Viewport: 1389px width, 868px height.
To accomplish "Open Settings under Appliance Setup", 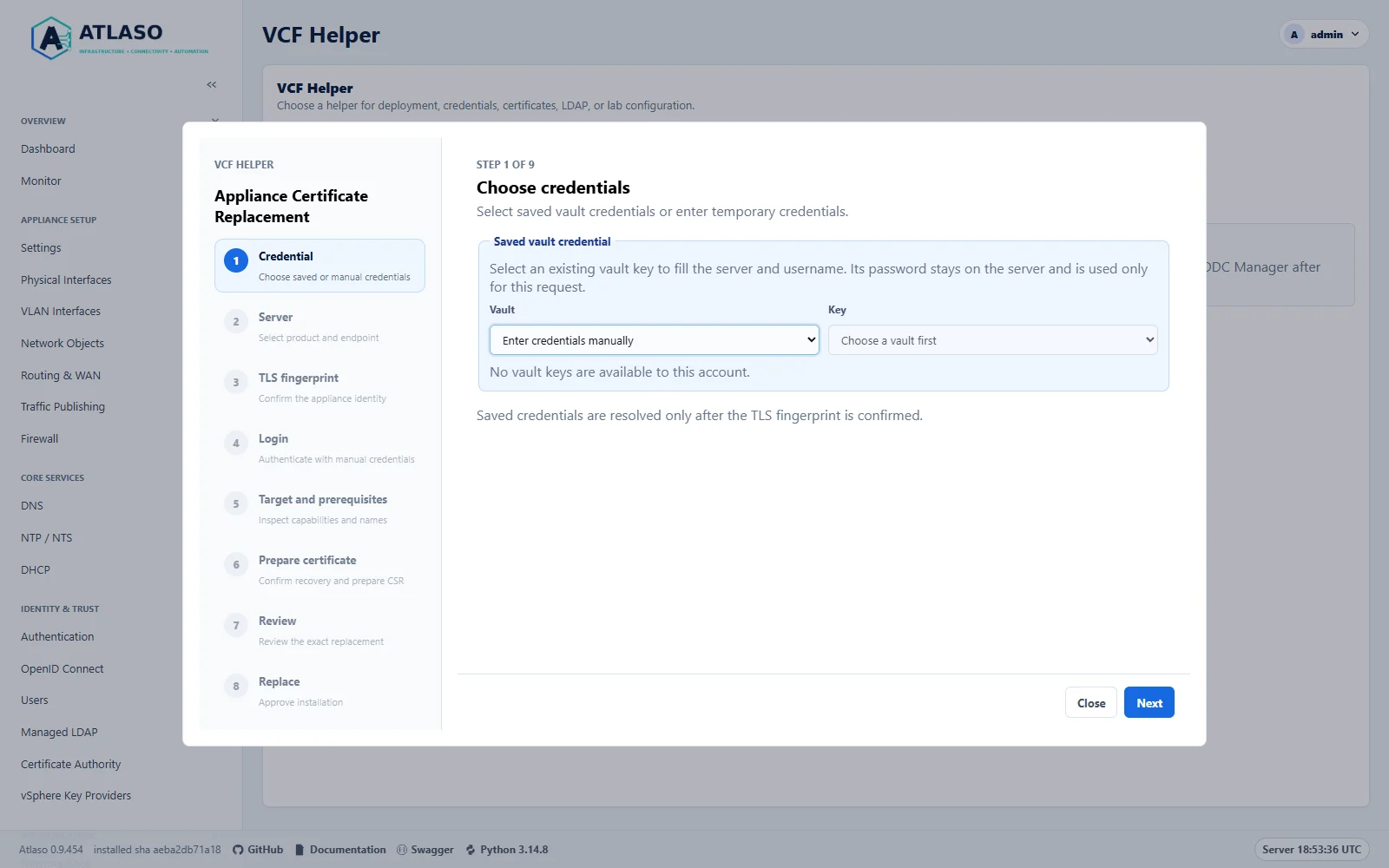I will click(x=41, y=248).
